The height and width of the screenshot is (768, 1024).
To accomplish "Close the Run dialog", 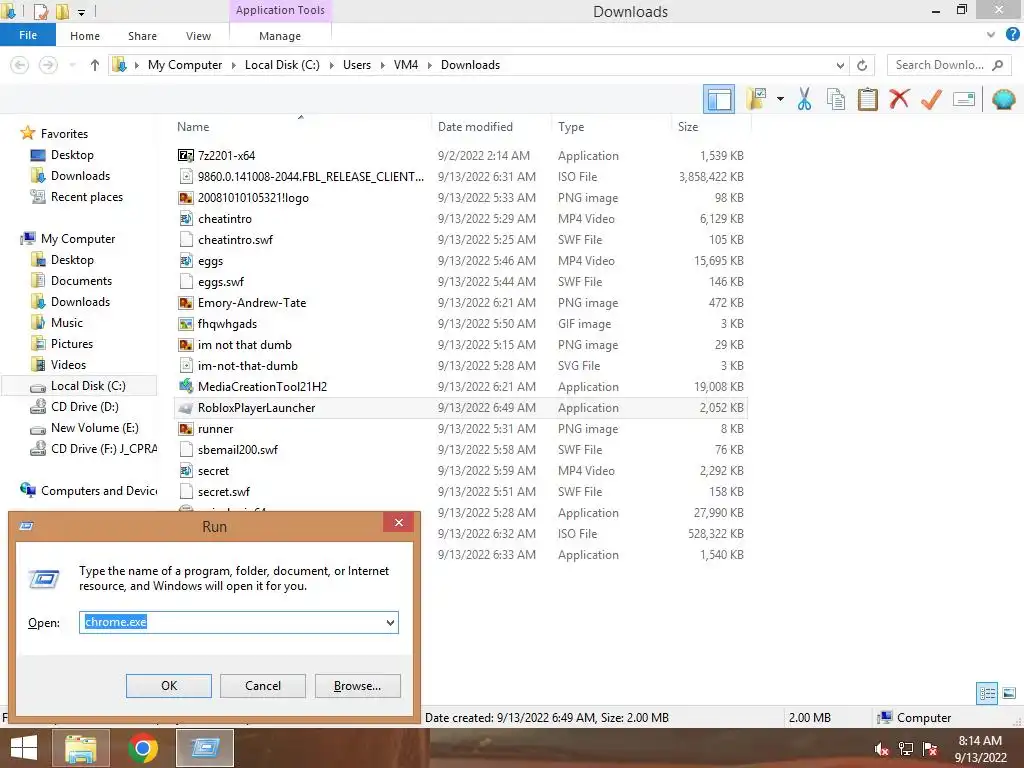I will pos(398,522).
